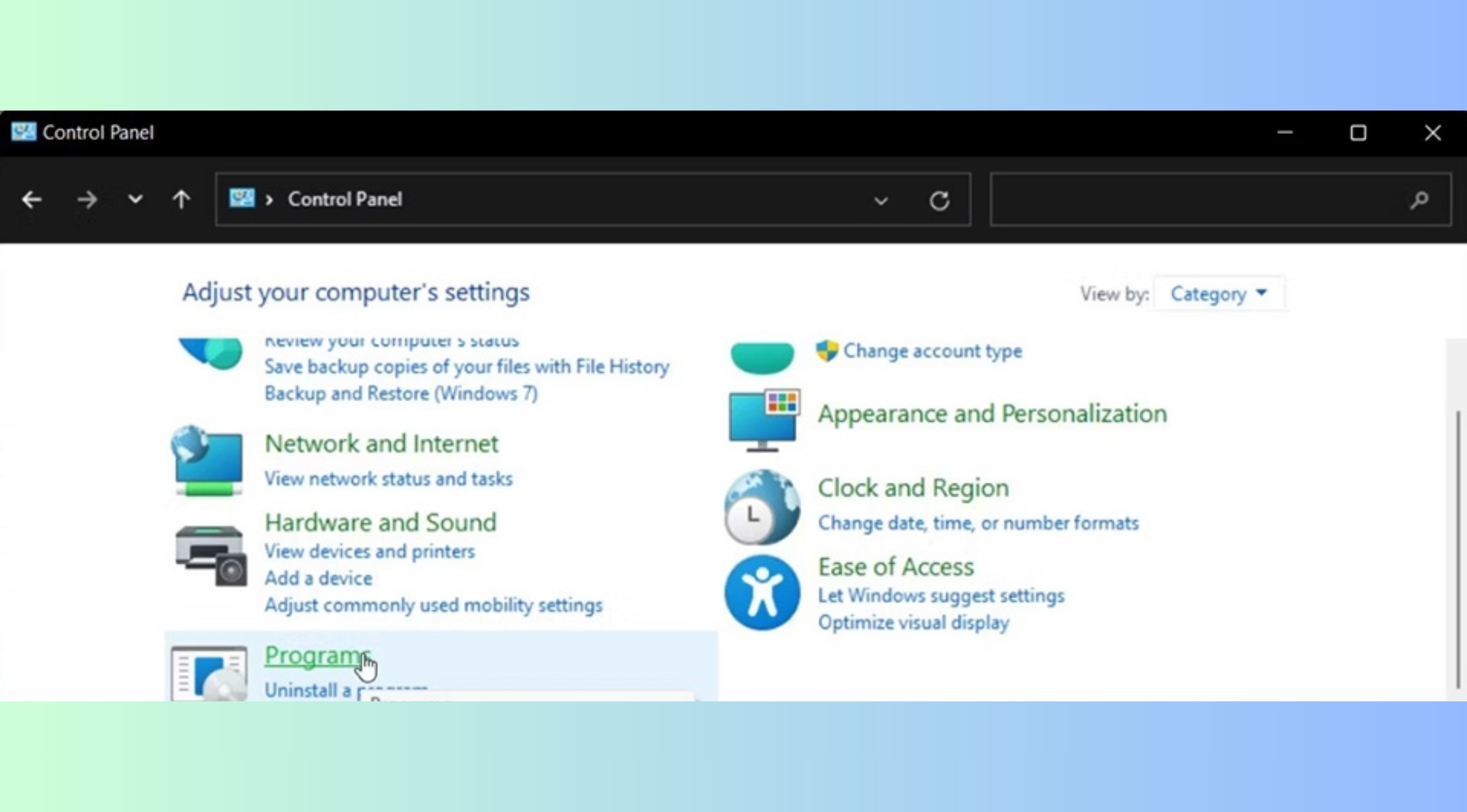Click the Clock and Region globe icon
The image size is (1467, 812).
[762, 507]
